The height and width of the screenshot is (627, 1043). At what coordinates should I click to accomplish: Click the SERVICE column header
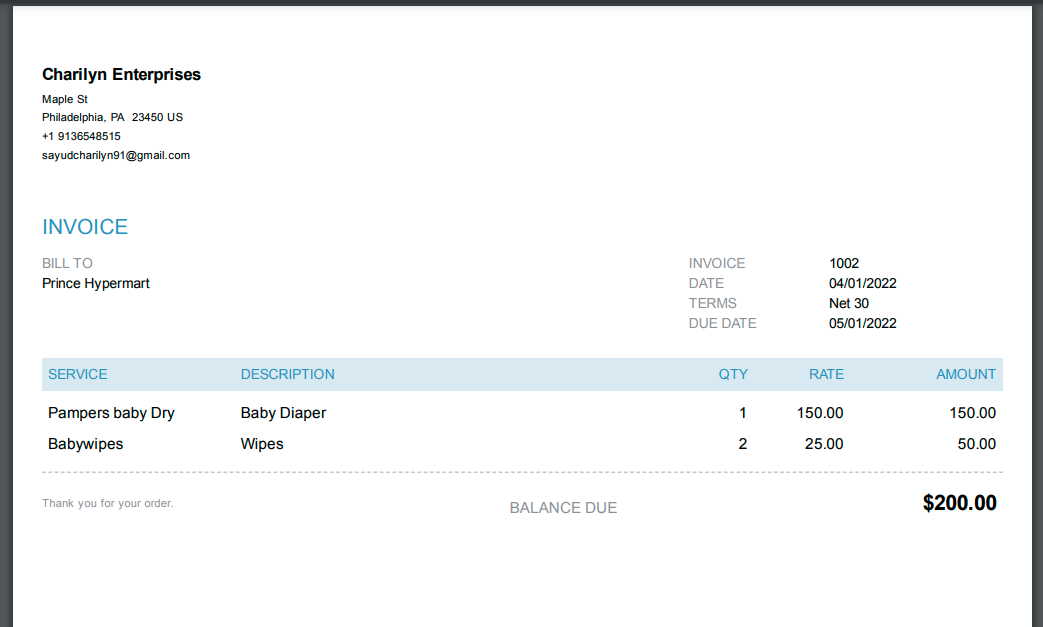point(77,374)
